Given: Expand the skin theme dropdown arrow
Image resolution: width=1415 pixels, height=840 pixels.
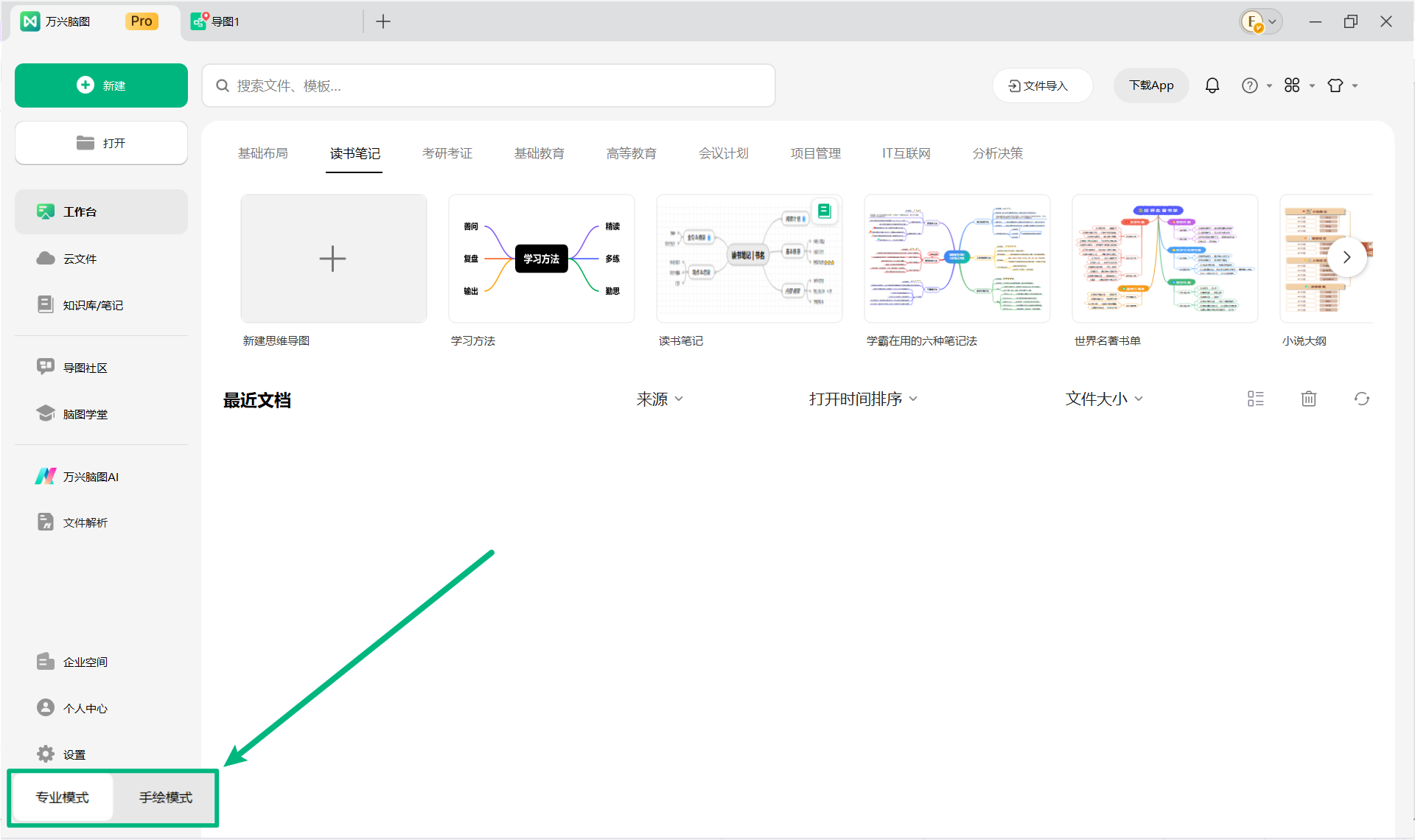Looking at the screenshot, I should coord(1355,86).
